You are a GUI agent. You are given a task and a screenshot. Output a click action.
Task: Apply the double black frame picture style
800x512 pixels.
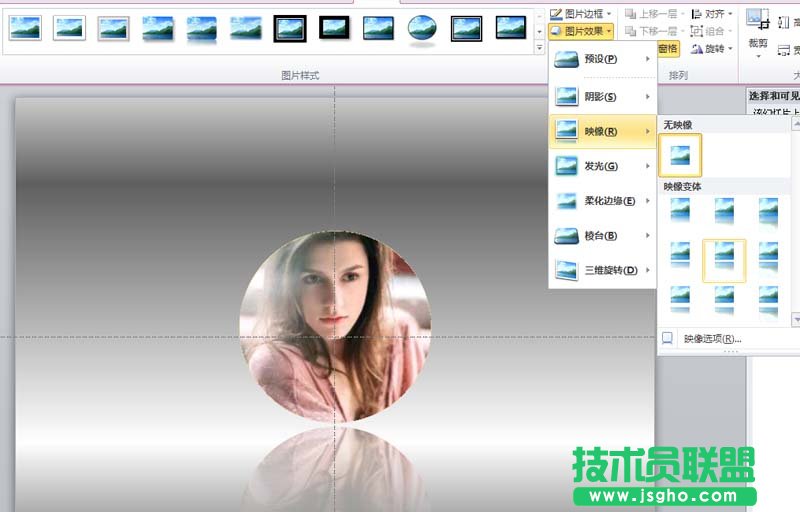pos(290,28)
